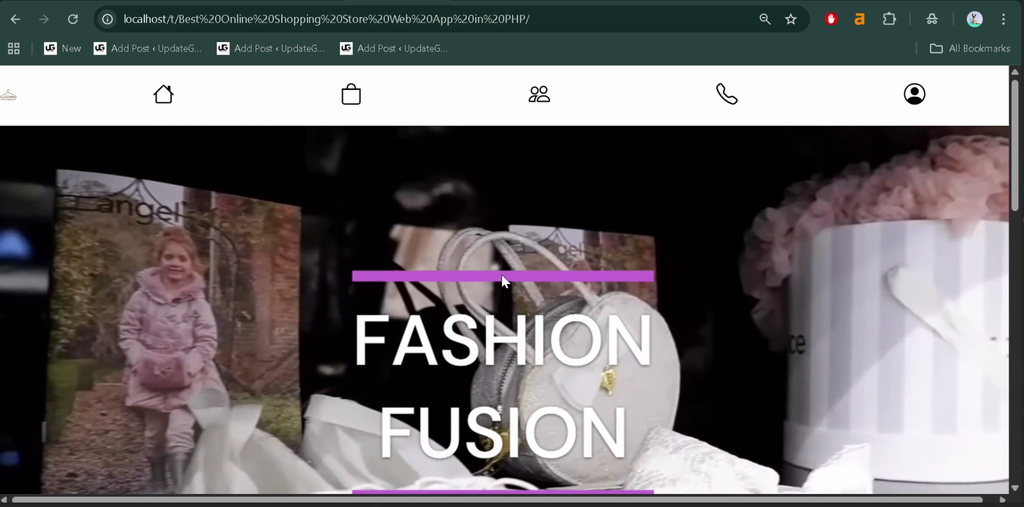Open the apps grid in bookmarks bar

coord(13,48)
